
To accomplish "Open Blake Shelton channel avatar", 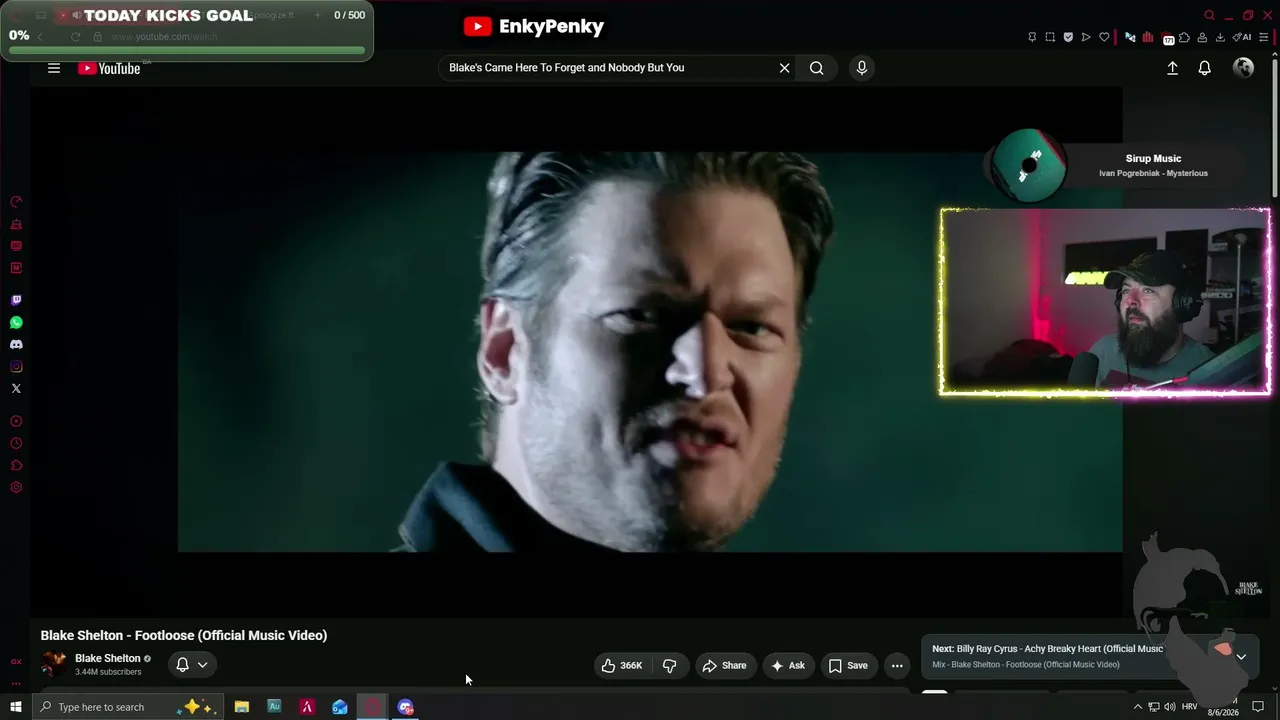I will click(x=53, y=664).
